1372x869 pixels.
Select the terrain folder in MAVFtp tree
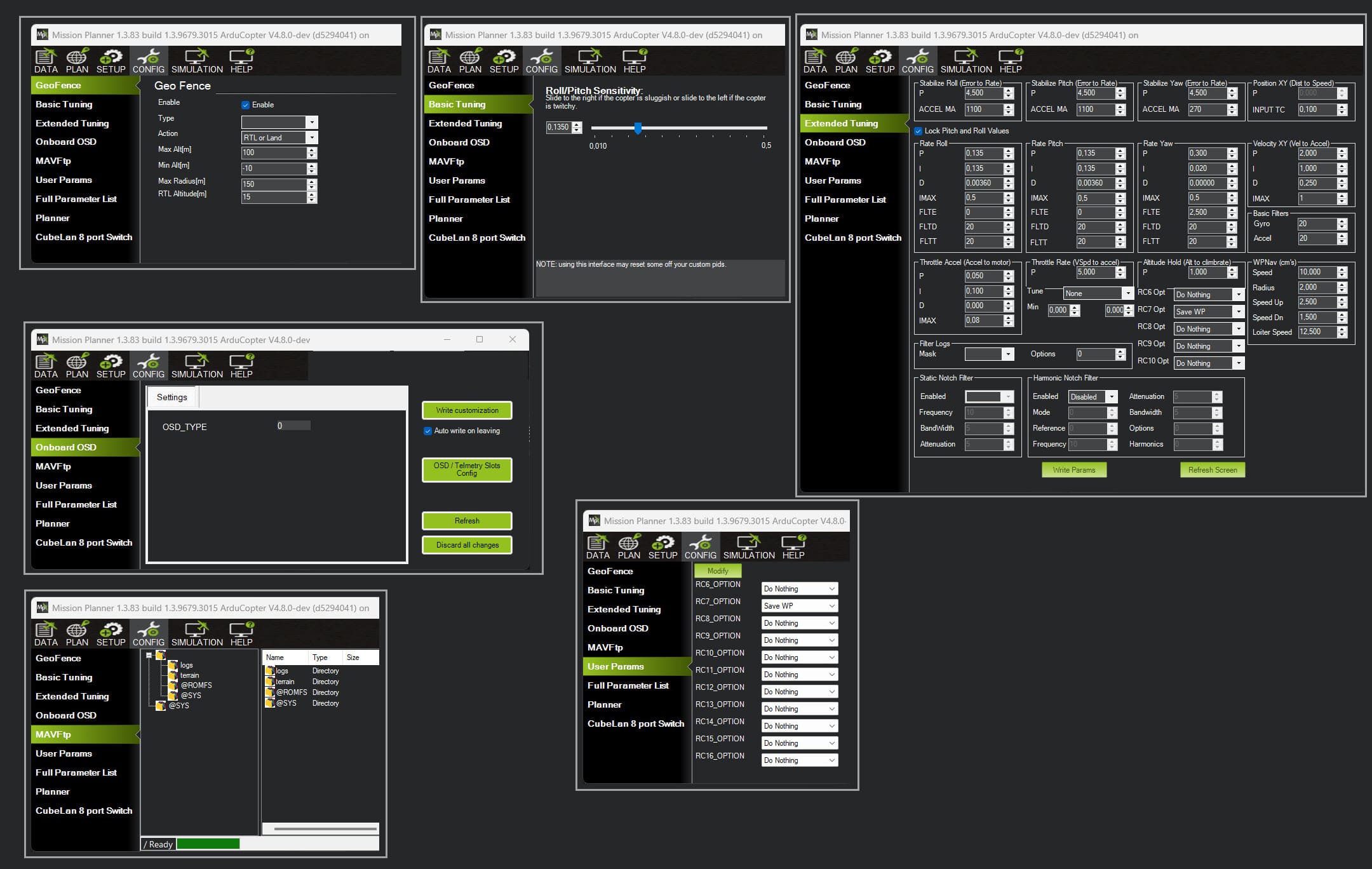point(189,675)
